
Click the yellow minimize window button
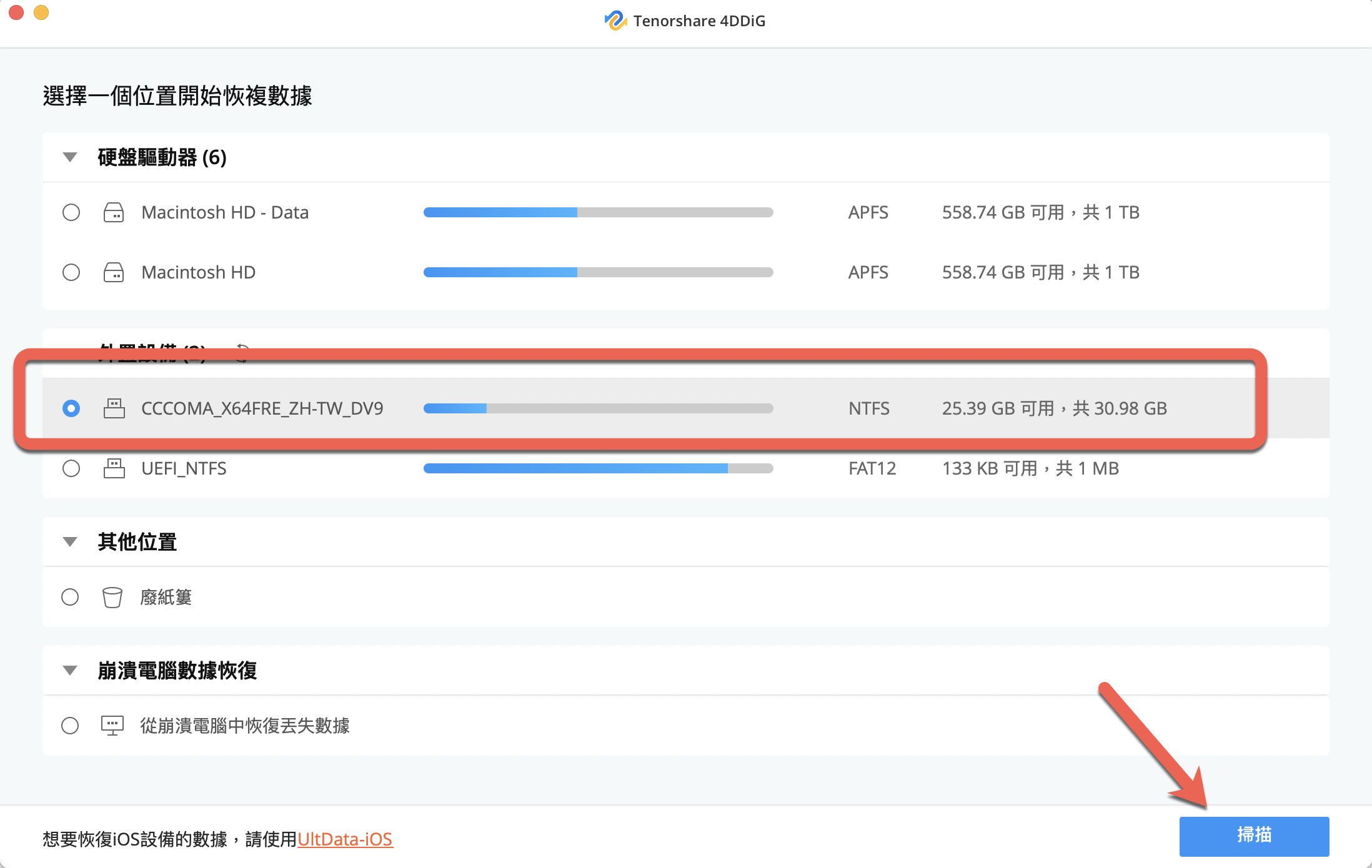point(41,12)
